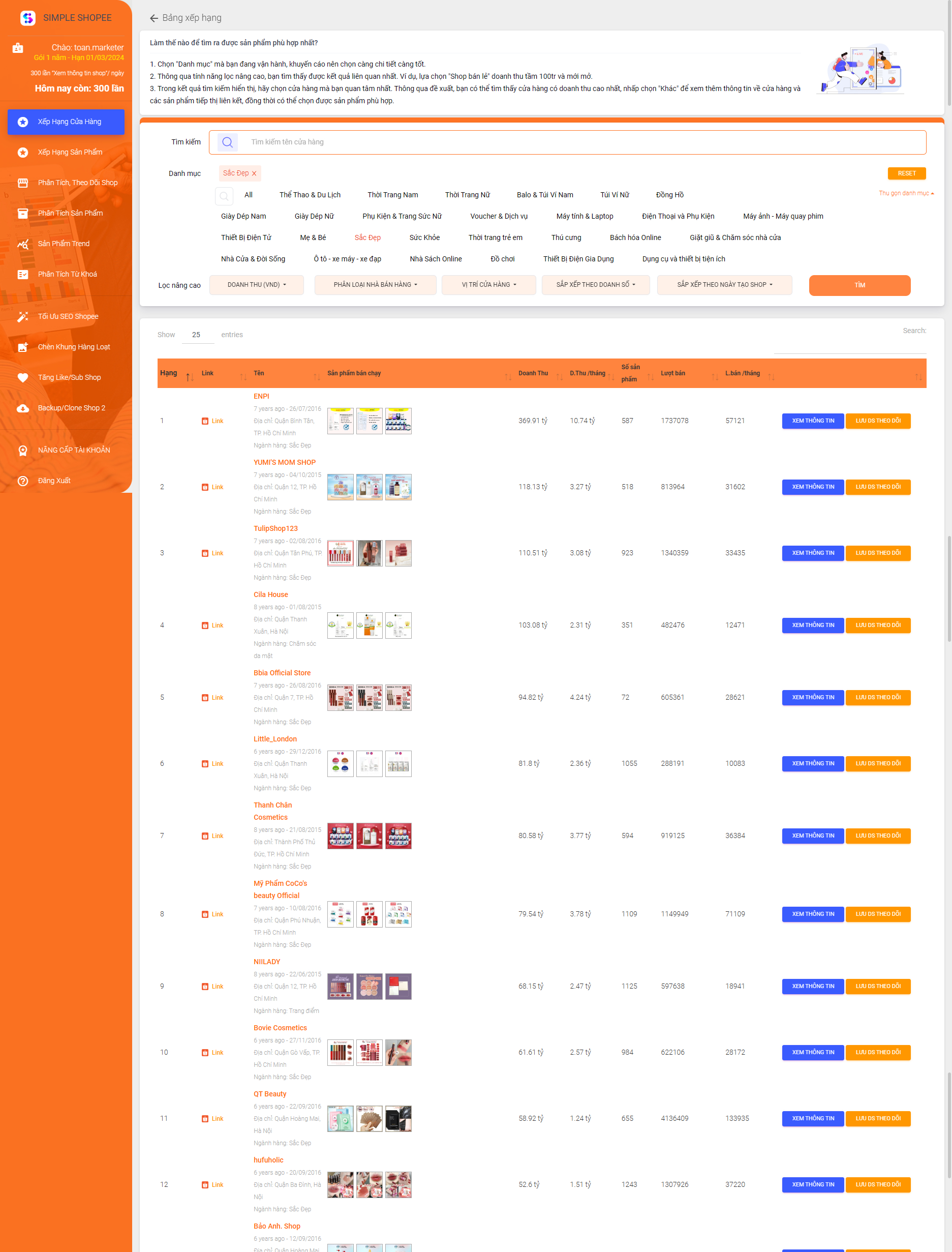
Task: Sort table by Doanh Thu column
Action: (x=533, y=373)
